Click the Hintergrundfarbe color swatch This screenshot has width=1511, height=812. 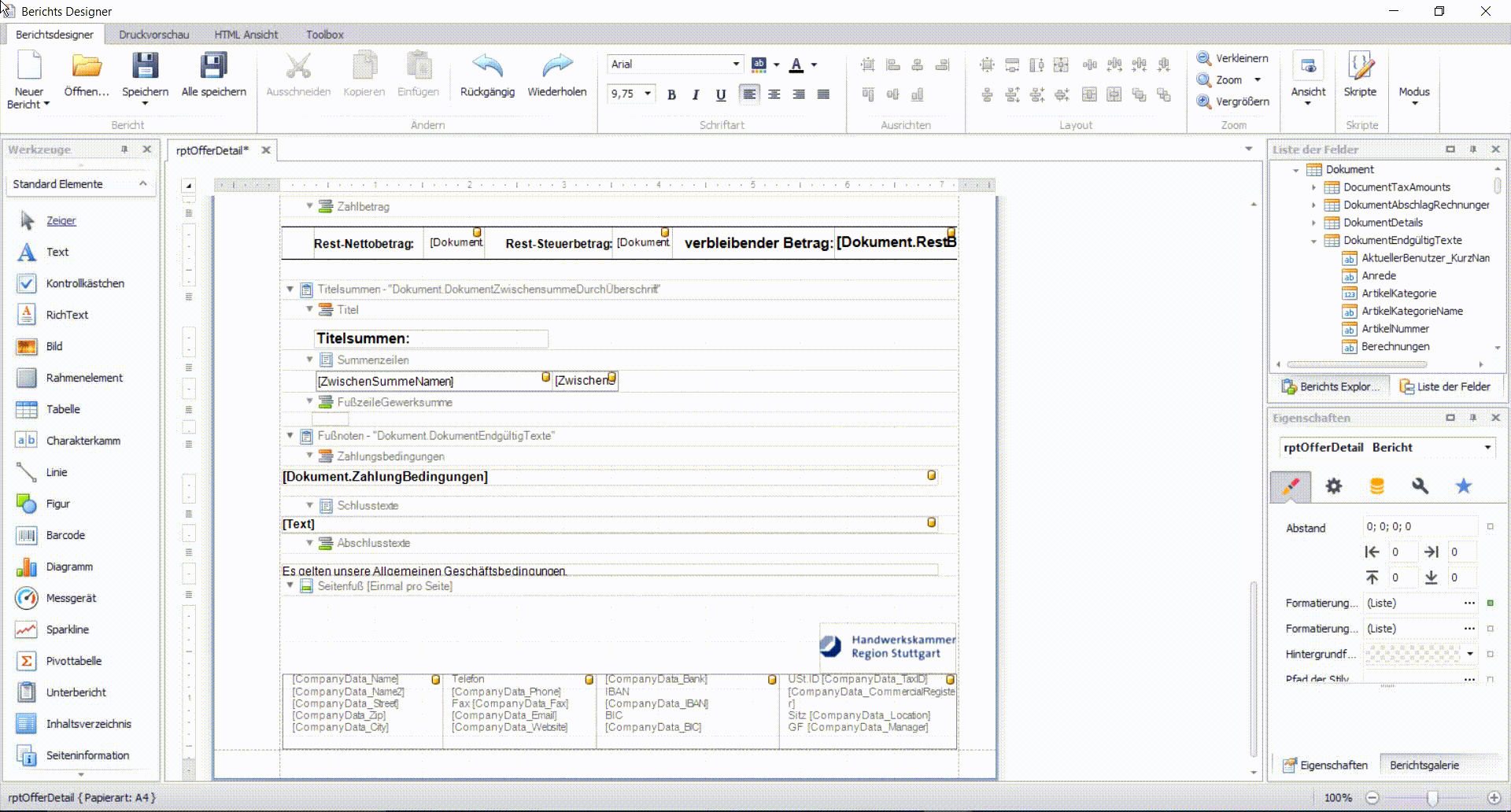tap(1413, 654)
